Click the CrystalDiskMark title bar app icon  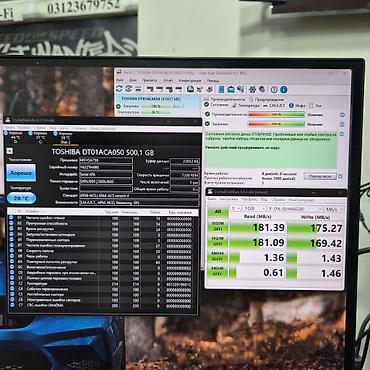pos(209,192)
